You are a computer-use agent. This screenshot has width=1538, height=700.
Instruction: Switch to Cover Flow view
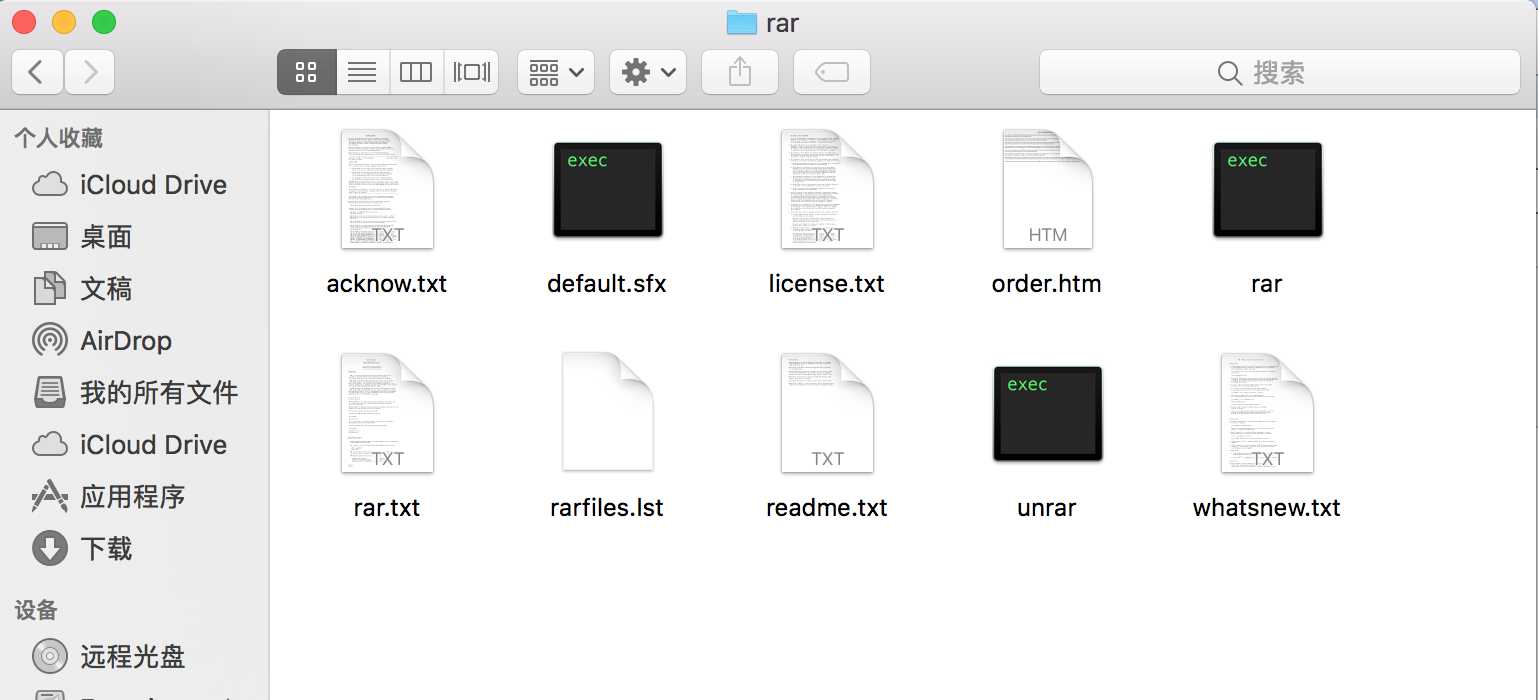[x=472, y=72]
